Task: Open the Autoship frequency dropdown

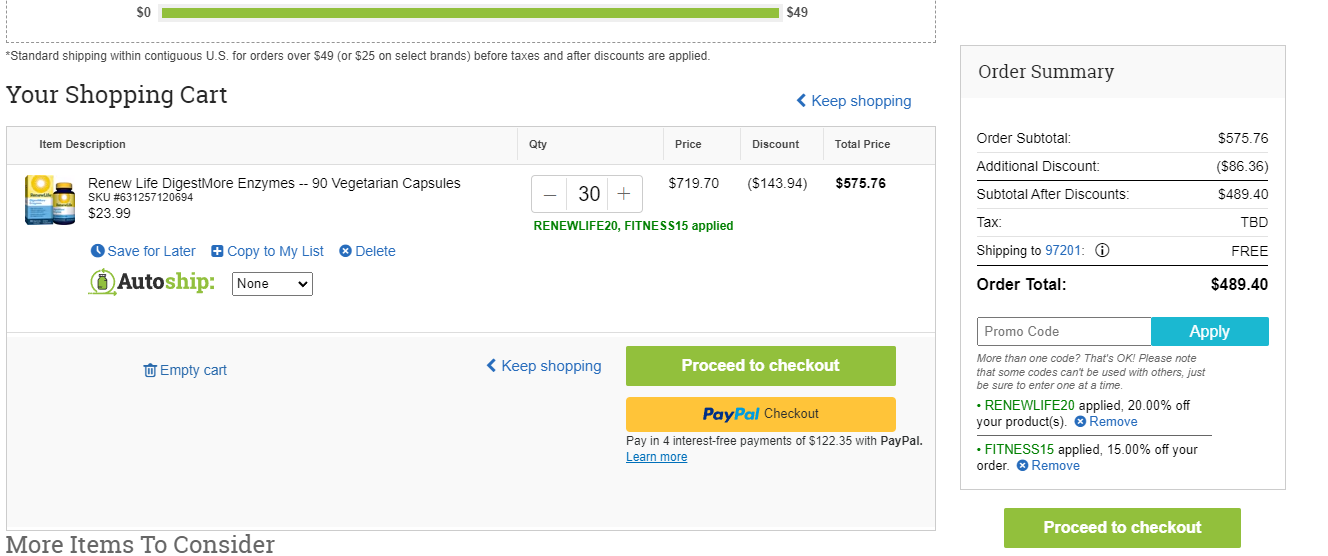Action: 272,284
